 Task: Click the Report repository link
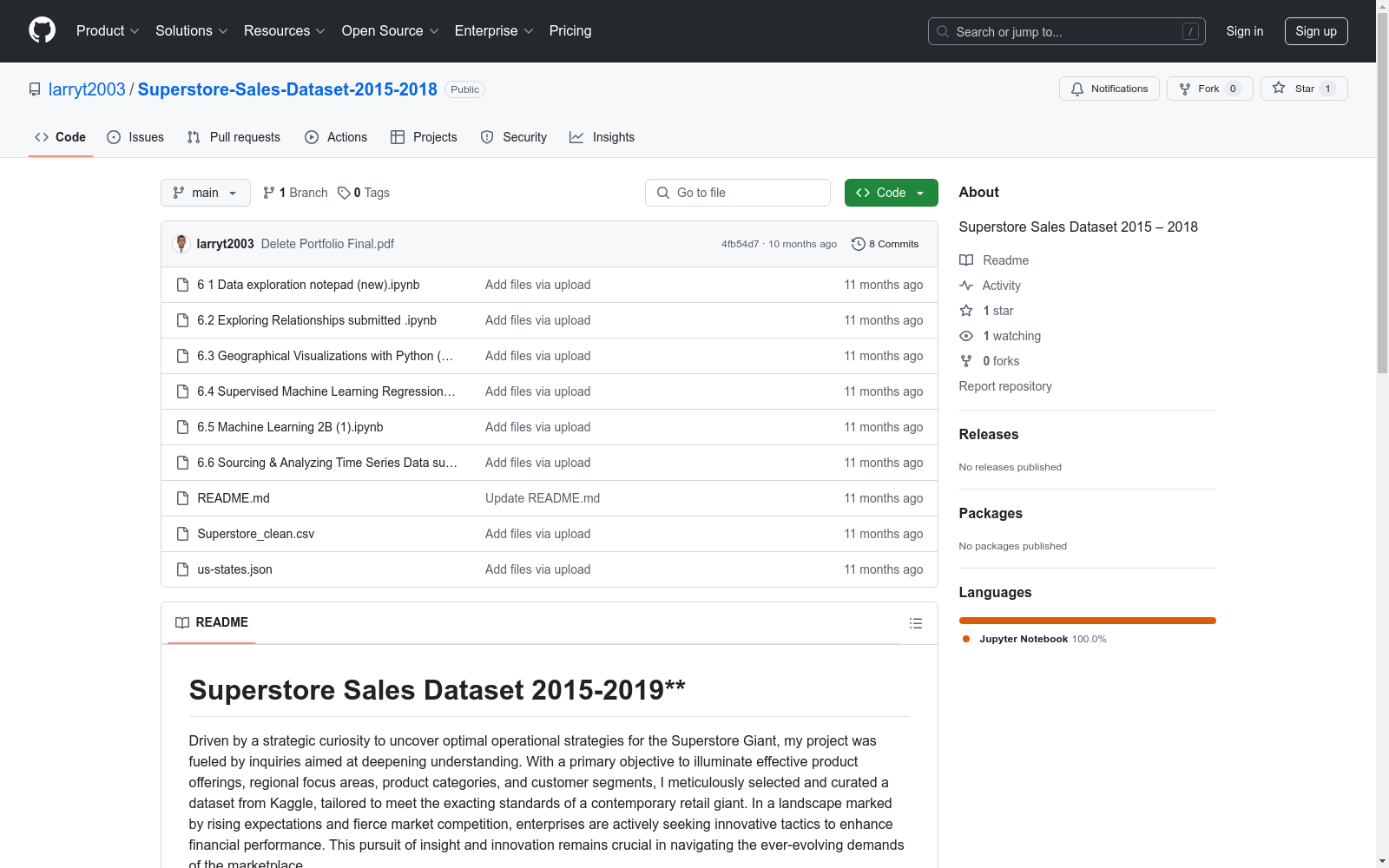tap(1005, 386)
